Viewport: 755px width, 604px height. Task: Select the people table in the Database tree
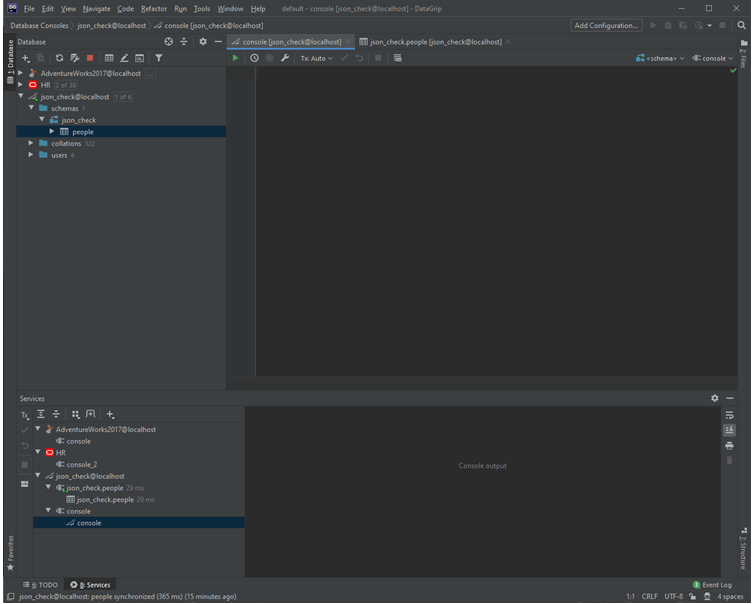pyautogui.click(x=82, y=131)
